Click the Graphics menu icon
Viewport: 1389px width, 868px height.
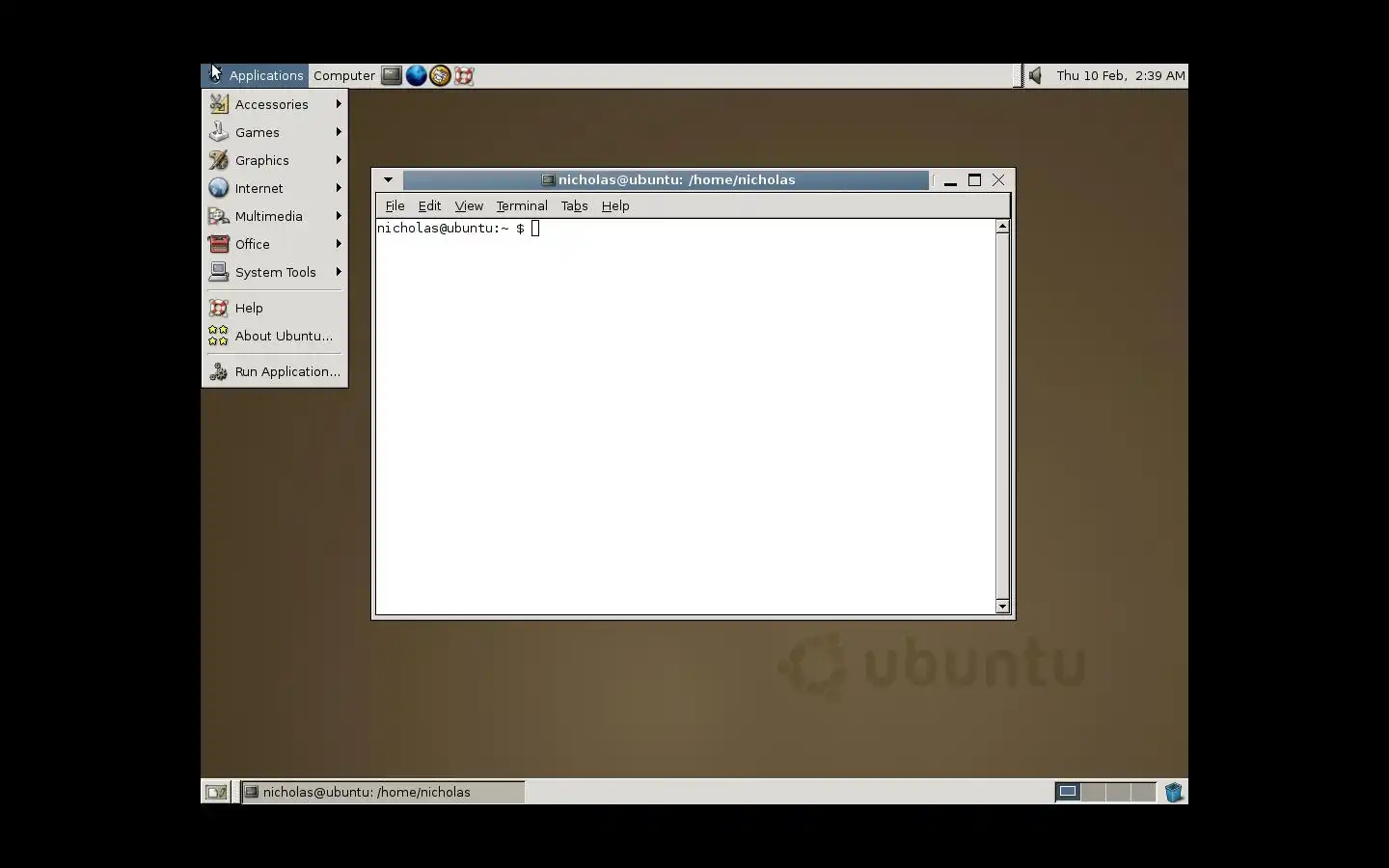[219, 160]
